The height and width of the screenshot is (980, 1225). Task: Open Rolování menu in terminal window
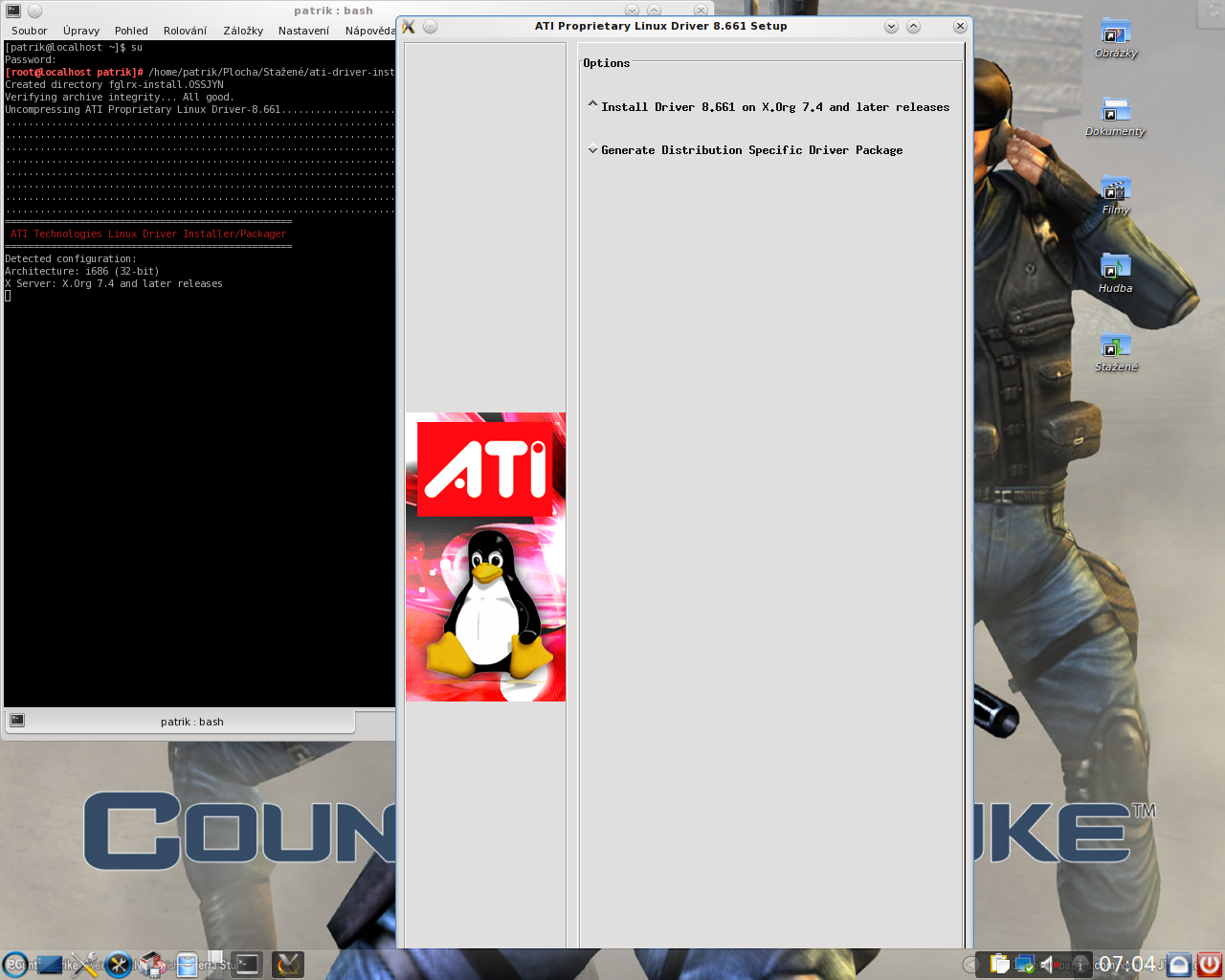click(x=185, y=31)
